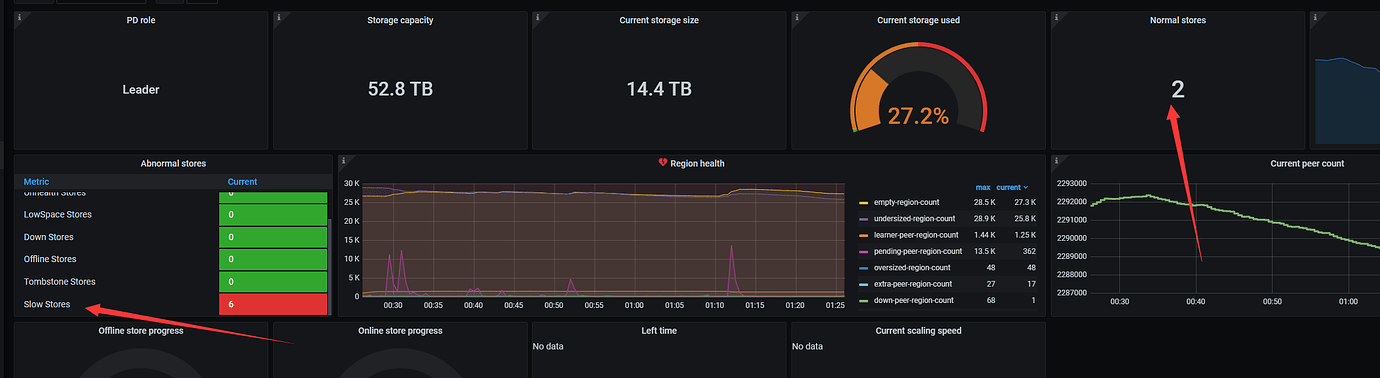Sort legend by the max column header
Image resolution: width=1380 pixels, height=378 pixels.
coord(982,187)
